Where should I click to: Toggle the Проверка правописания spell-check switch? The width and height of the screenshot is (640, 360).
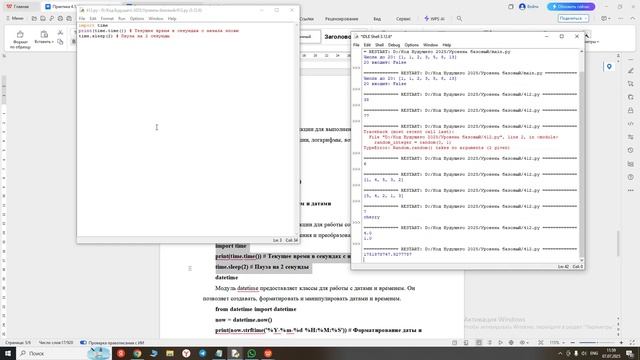83,342
